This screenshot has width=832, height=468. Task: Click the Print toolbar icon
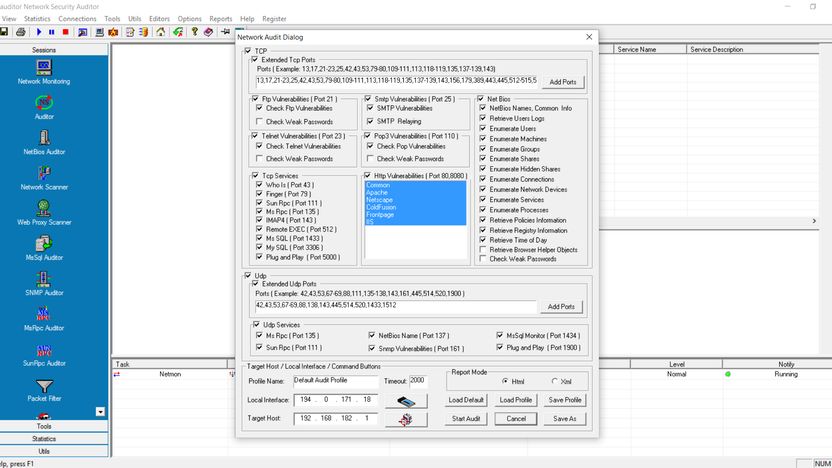[x=21, y=32]
